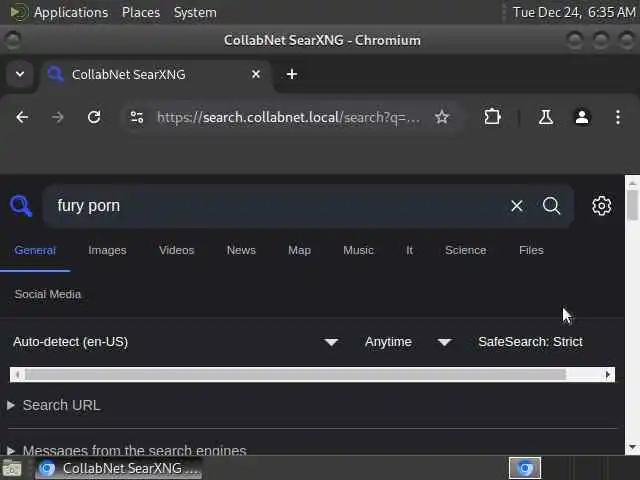The image size is (640, 480).
Task: Switch to the Music tab
Action: click(358, 250)
